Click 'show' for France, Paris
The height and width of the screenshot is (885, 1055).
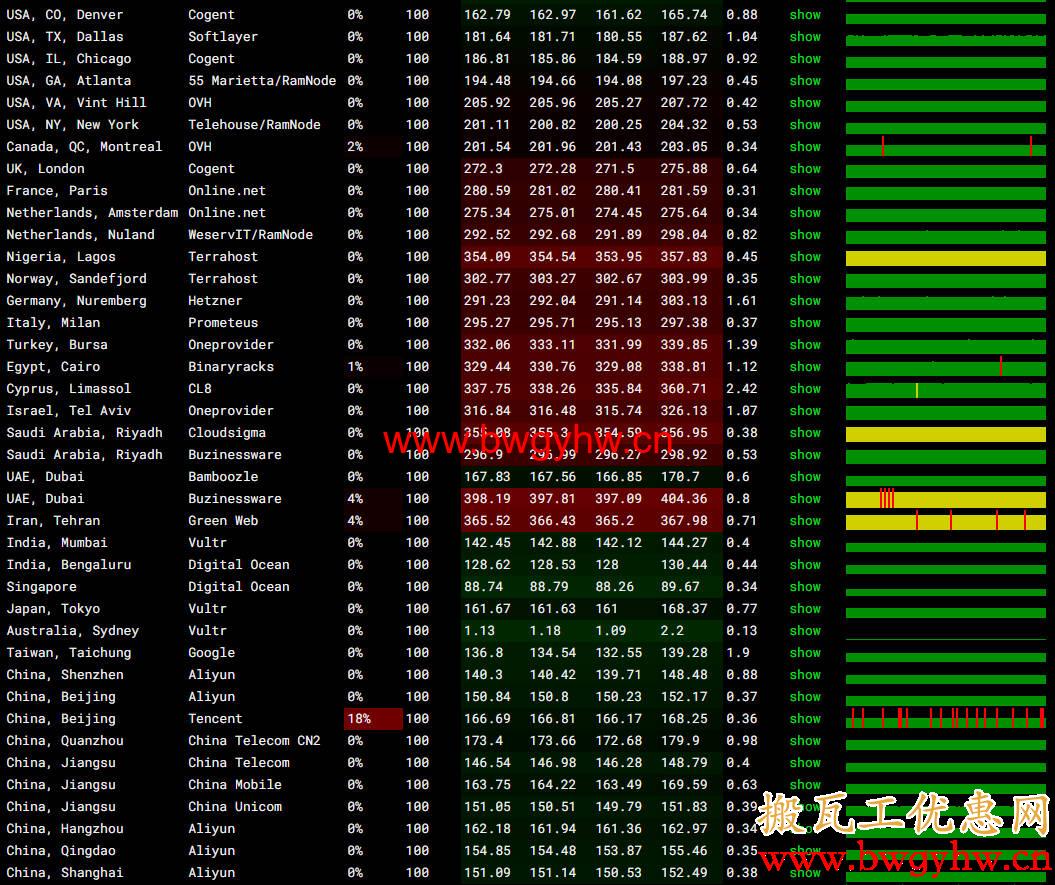pyautogui.click(x=805, y=190)
